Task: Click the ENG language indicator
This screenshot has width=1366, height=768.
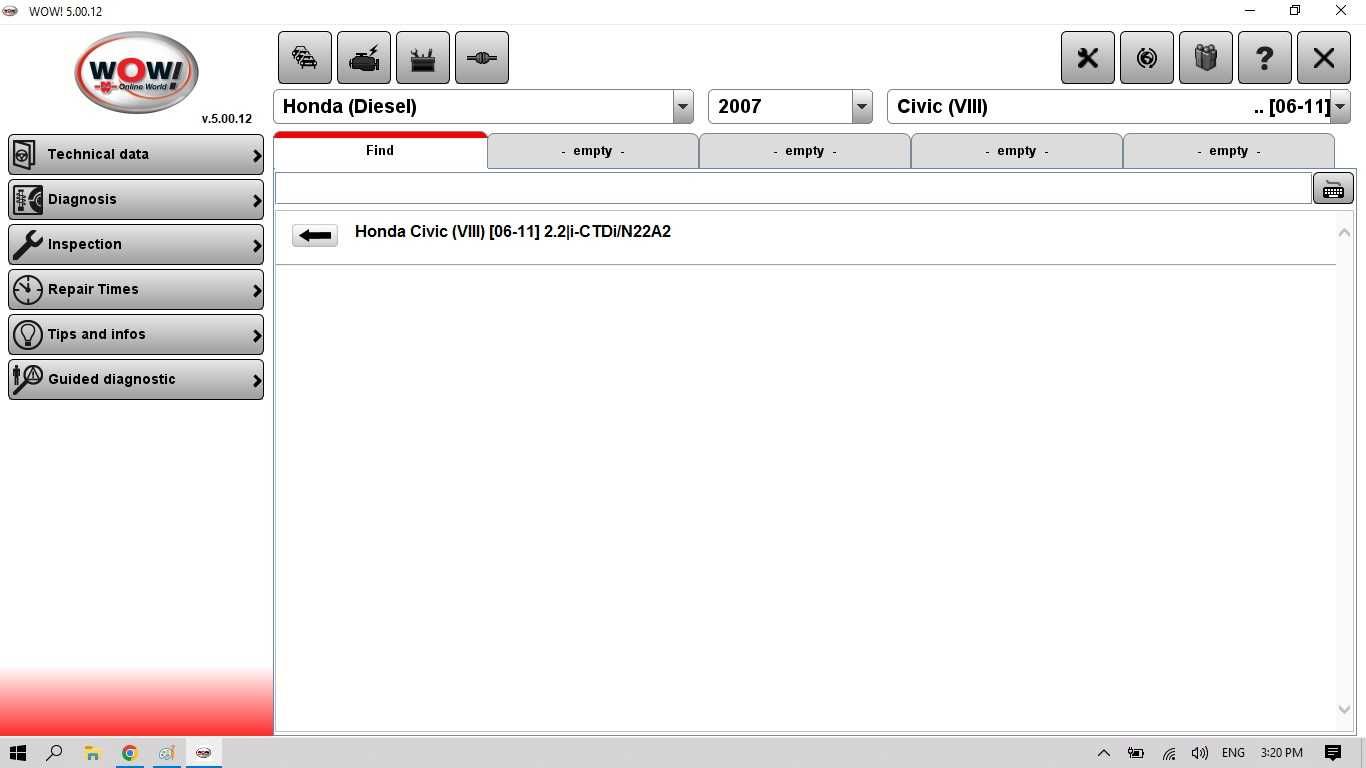Action: click(x=1233, y=753)
